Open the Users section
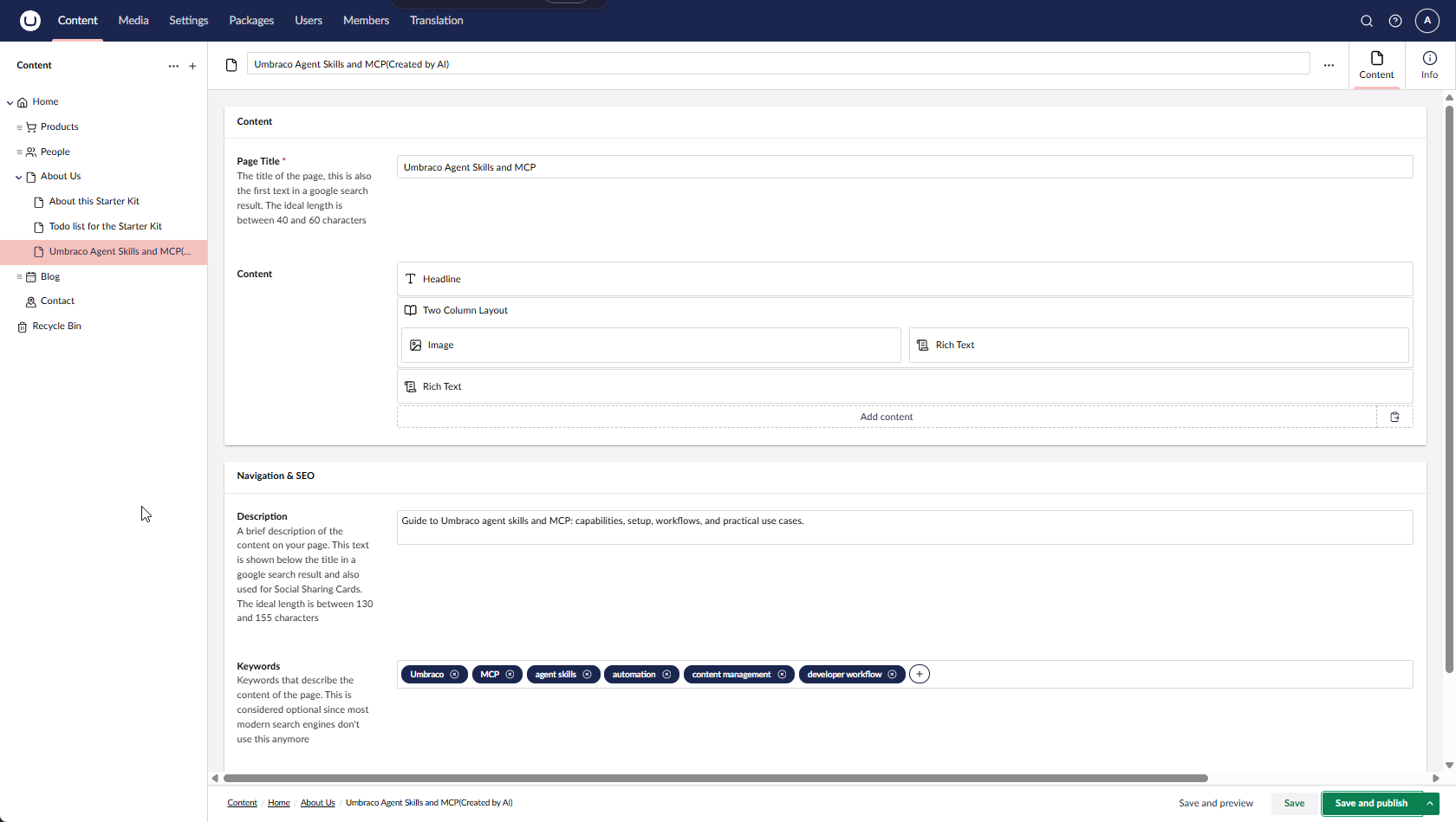The image size is (1456, 822). (x=309, y=21)
